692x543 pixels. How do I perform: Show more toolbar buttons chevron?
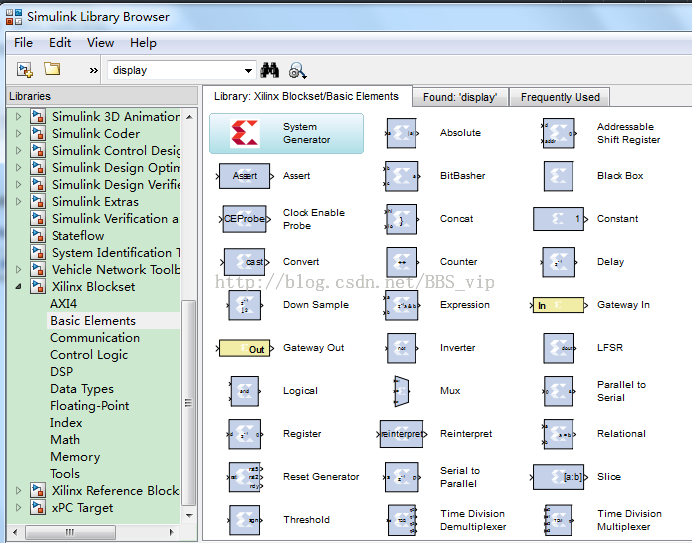[x=94, y=70]
